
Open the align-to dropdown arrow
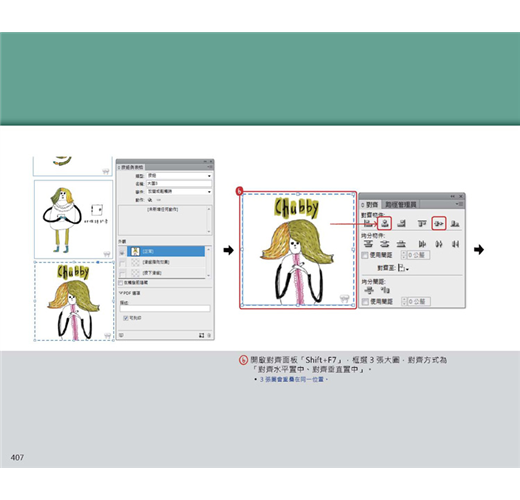click(x=408, y=269)
